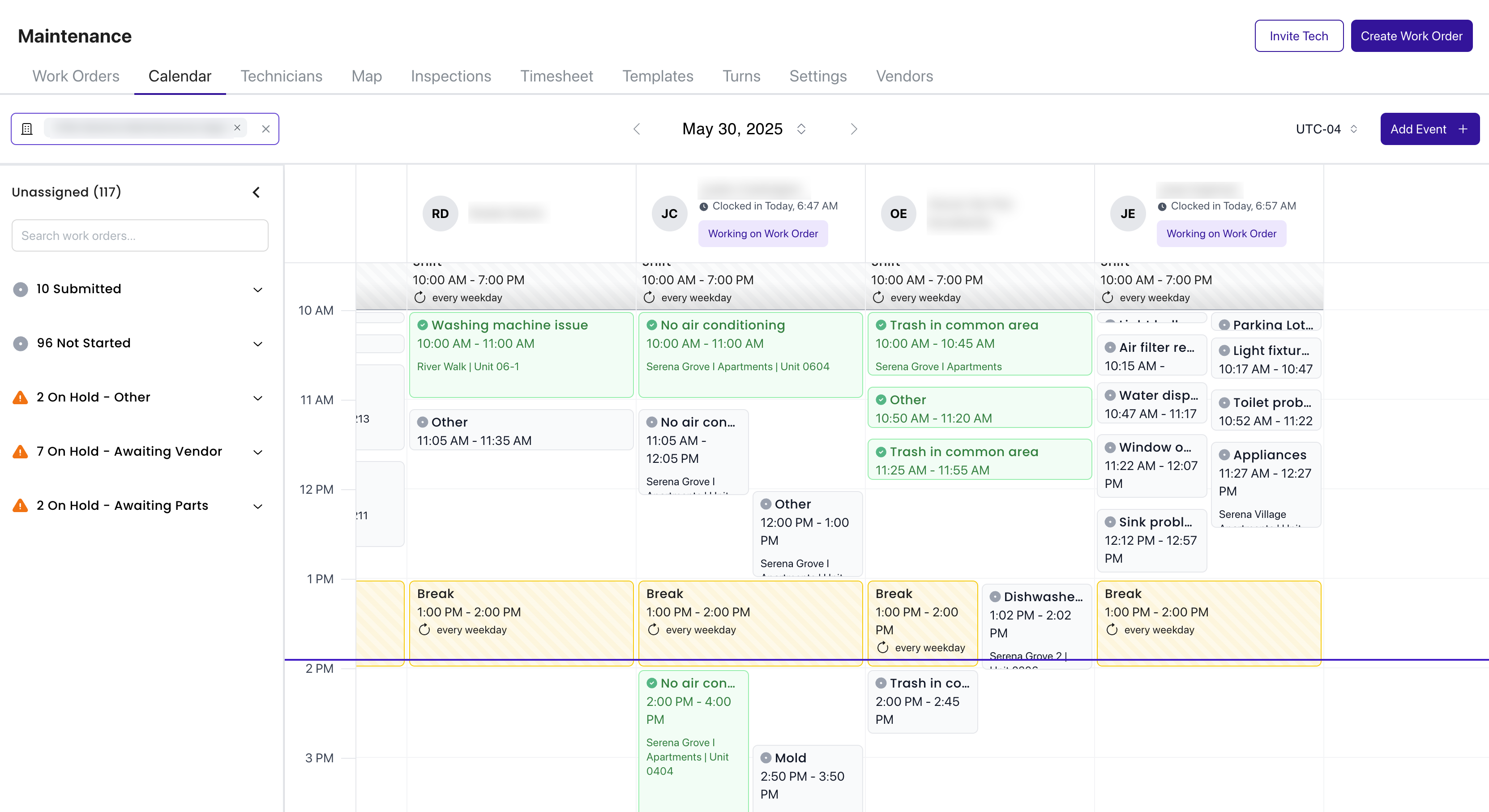Click Washing machine issue completed check icon
Screen dimensions: 1489x812
[x=423, y=325]
